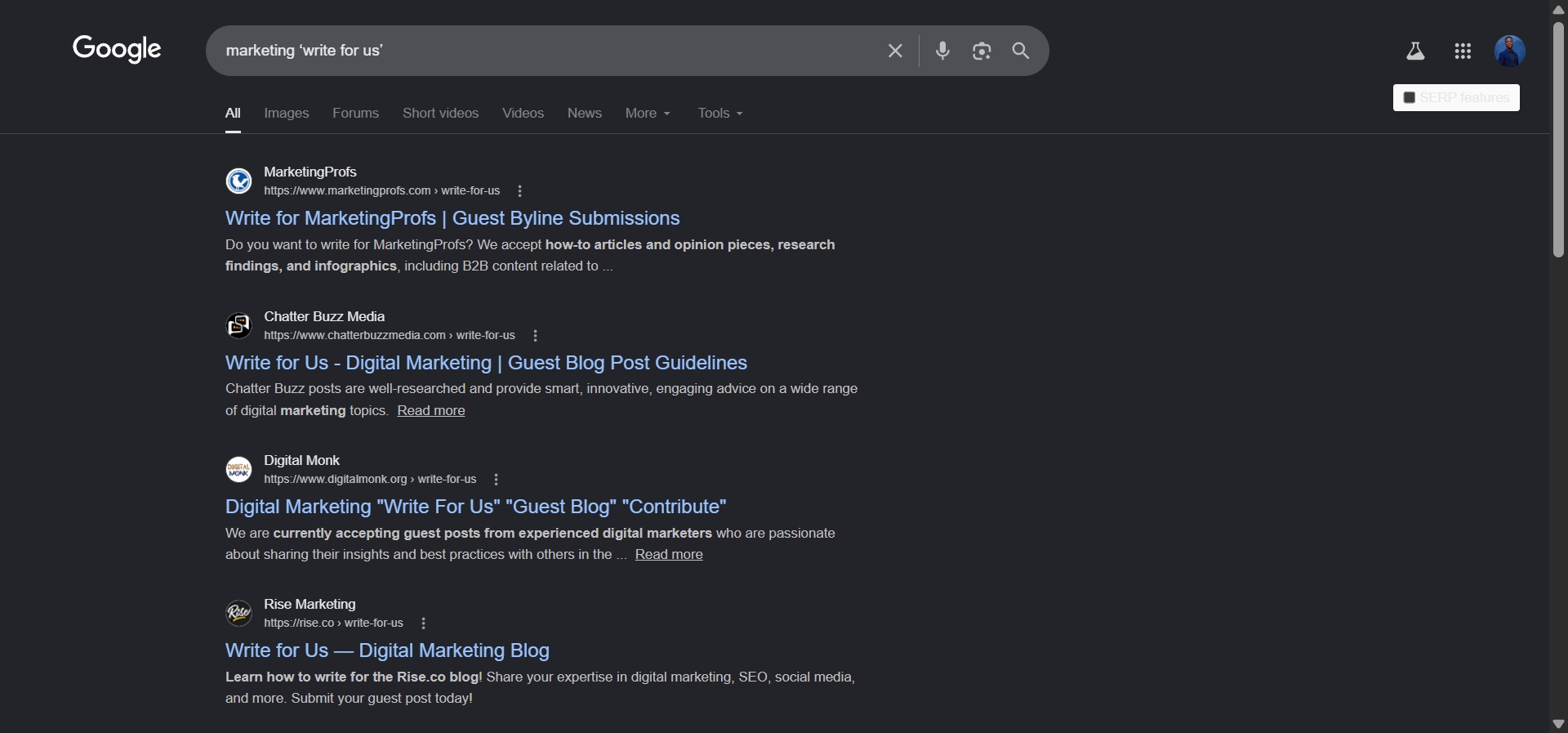Click the MarketingProfs site favicon
Viewport: 1568px width, 733px height.
tap(238, 181)
